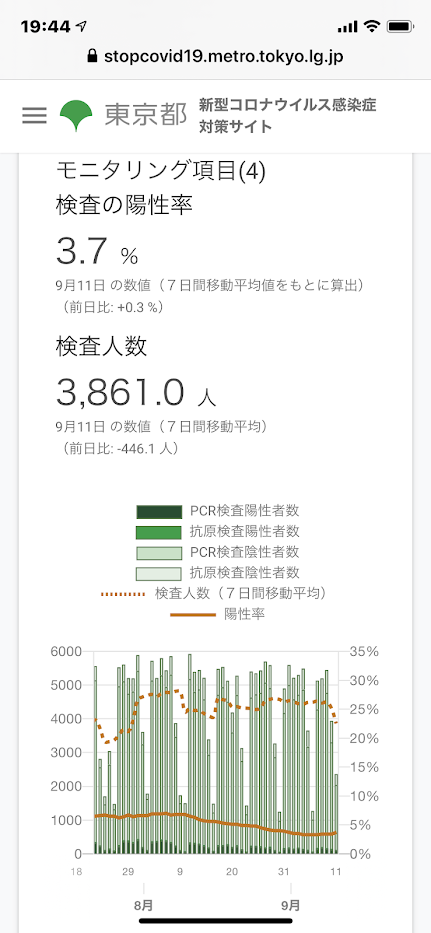This screenshot has height=933, width=431.
Task: Toggle 抗原検査陽性者数 legend series
Action: [218, 532]
